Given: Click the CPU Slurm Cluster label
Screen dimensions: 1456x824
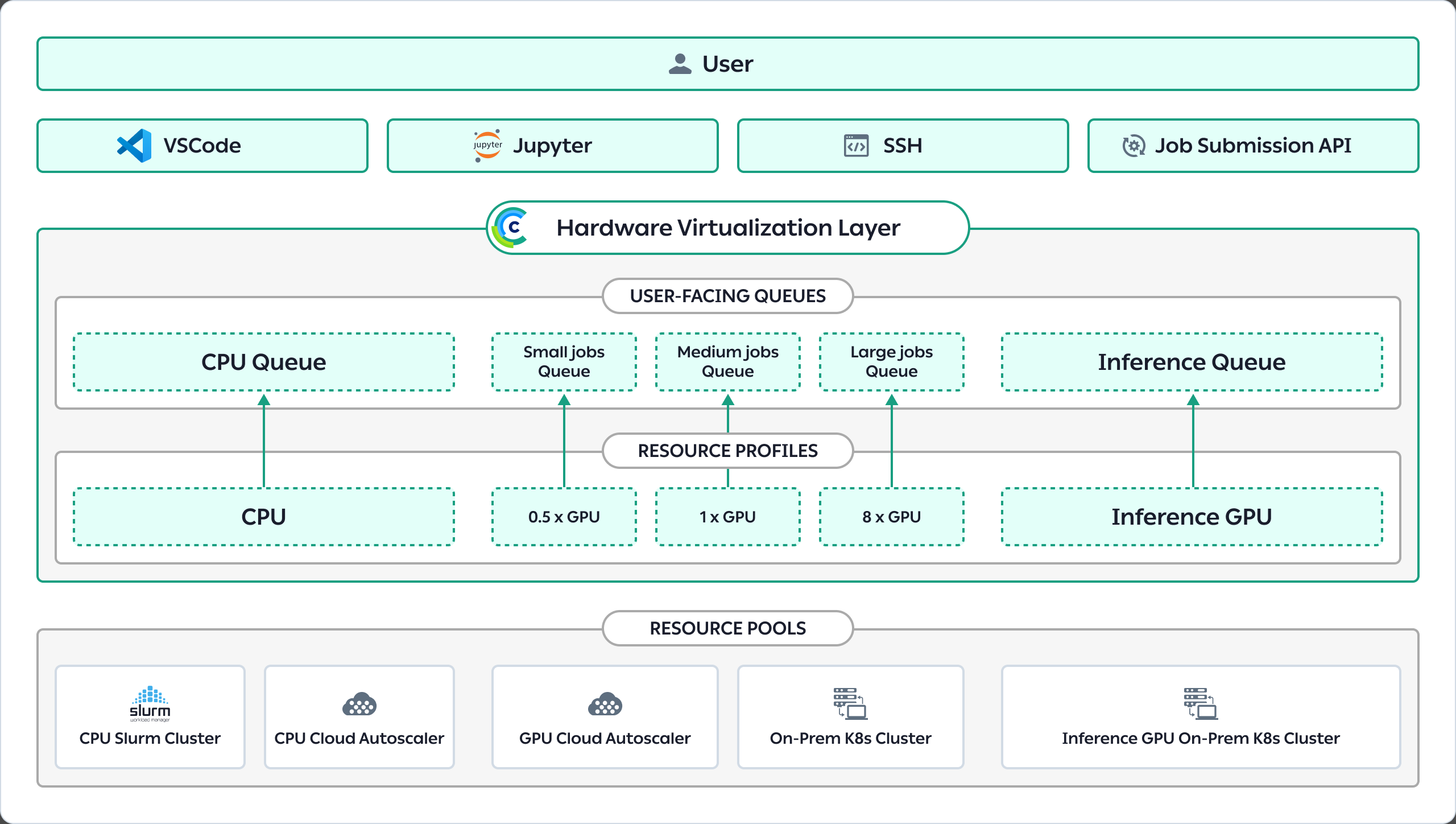Looking at the screenshot, I should point(150,738).
